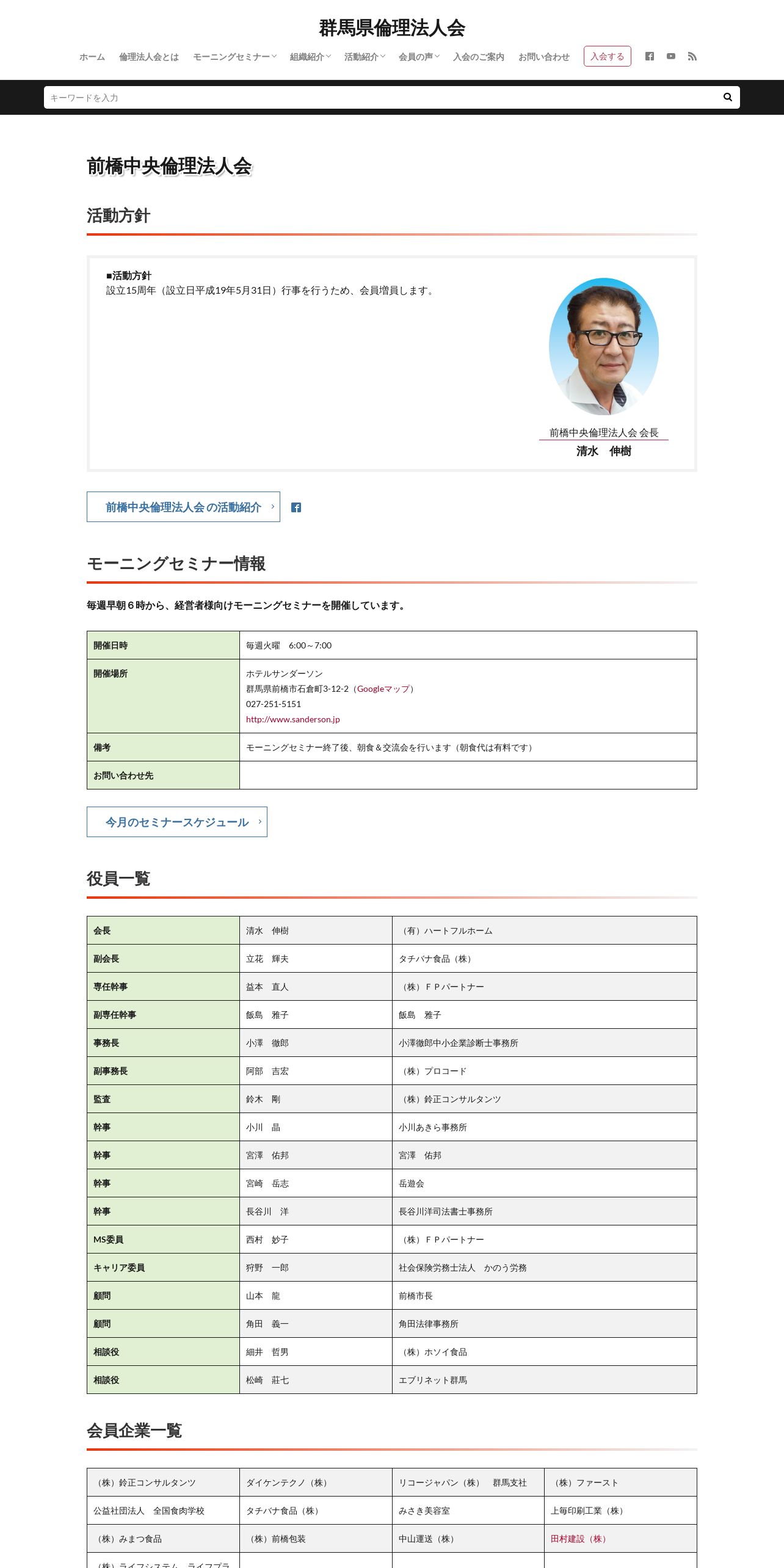Click the search magnifier icon
Viewport: 784px width, 1568px height.
click(727, 97)
